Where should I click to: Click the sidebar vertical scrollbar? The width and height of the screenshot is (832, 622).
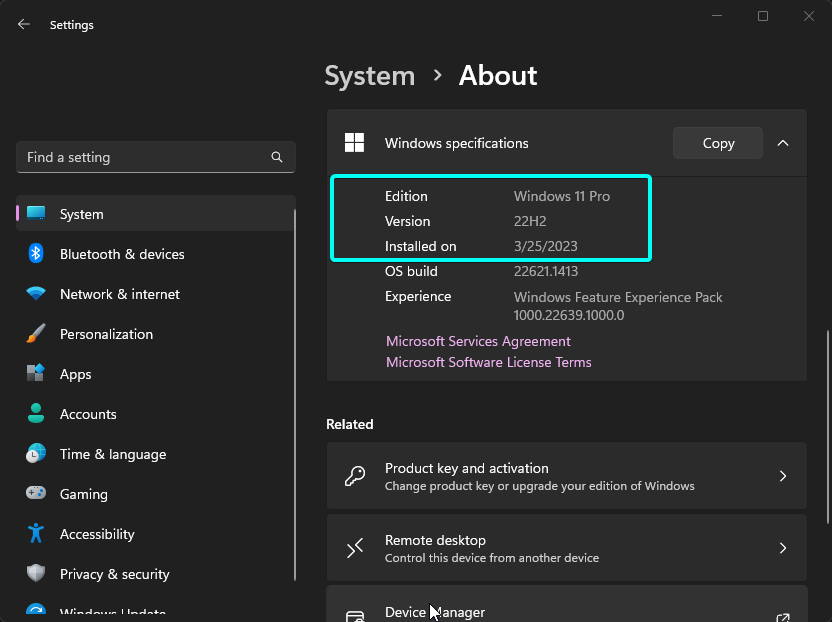click(294, 395)
